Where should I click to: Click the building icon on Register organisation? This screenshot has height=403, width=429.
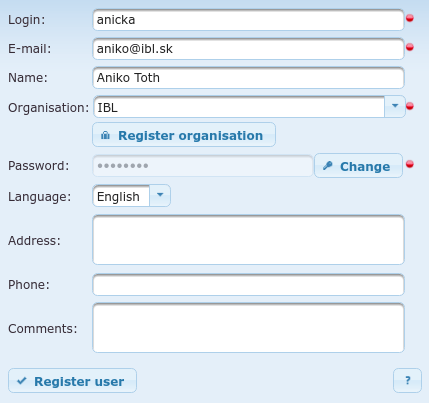pyautogui.click(x=105, y=135)
